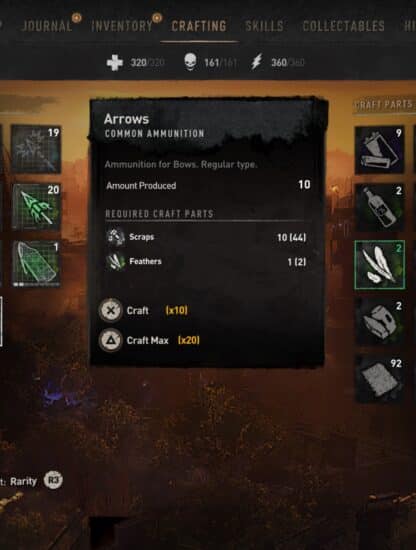
Task: Select the blueprint with count 1
Action: pyautogui.click(x=36, y=264)
